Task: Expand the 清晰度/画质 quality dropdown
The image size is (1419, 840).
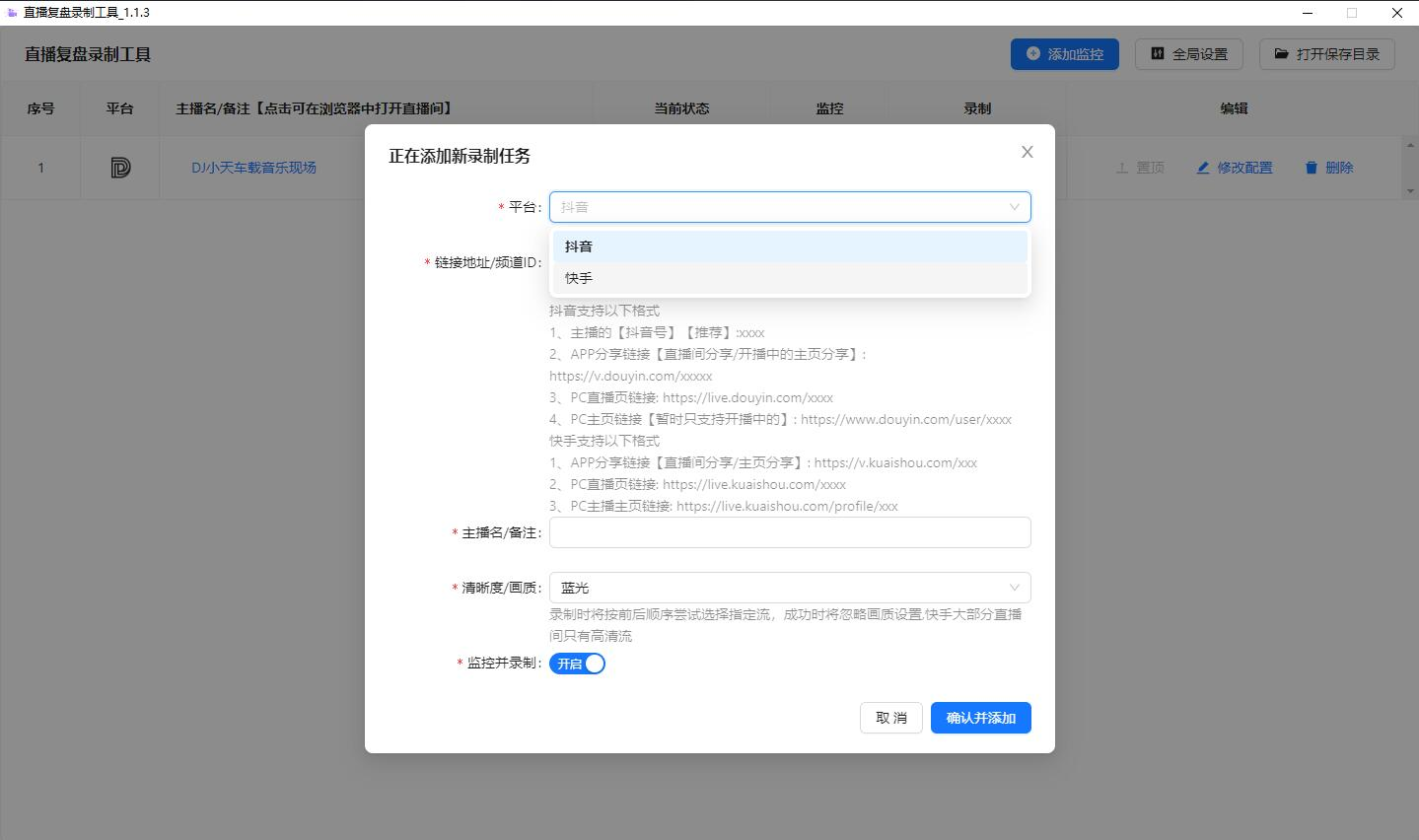Action: click(789, 588)
